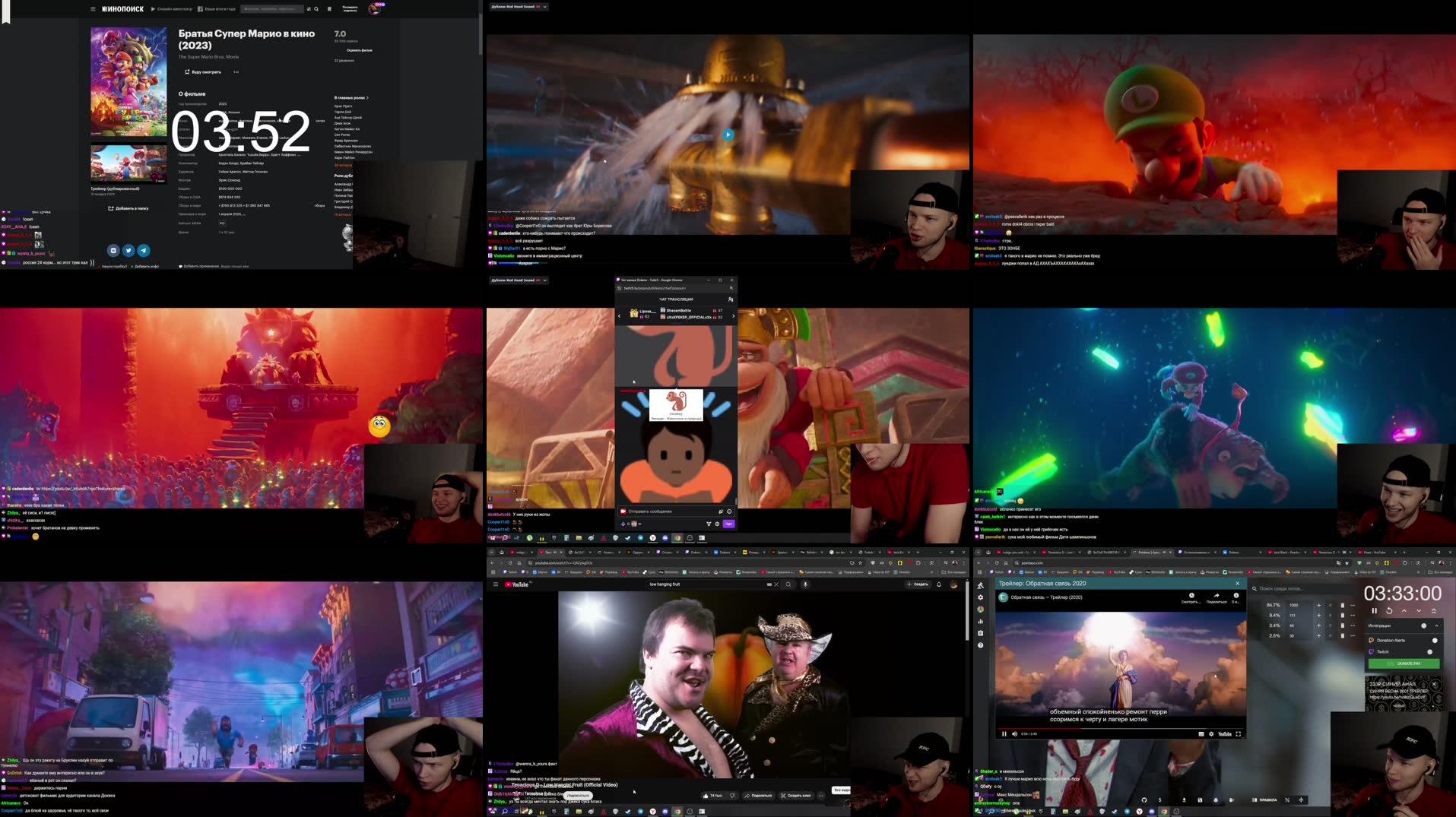This screenshot has width=1456, height=817.
Task: Open embedded trailer quality settings gear
Action: pos(1211,734)
